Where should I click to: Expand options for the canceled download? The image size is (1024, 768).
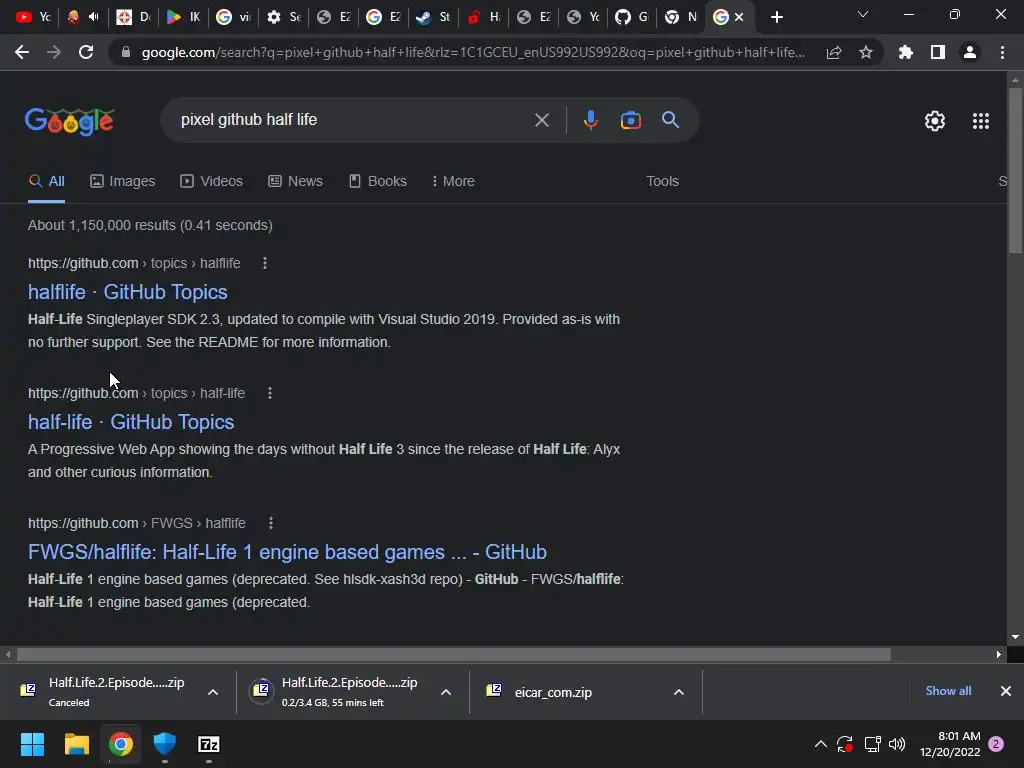[x=213, y=692]
